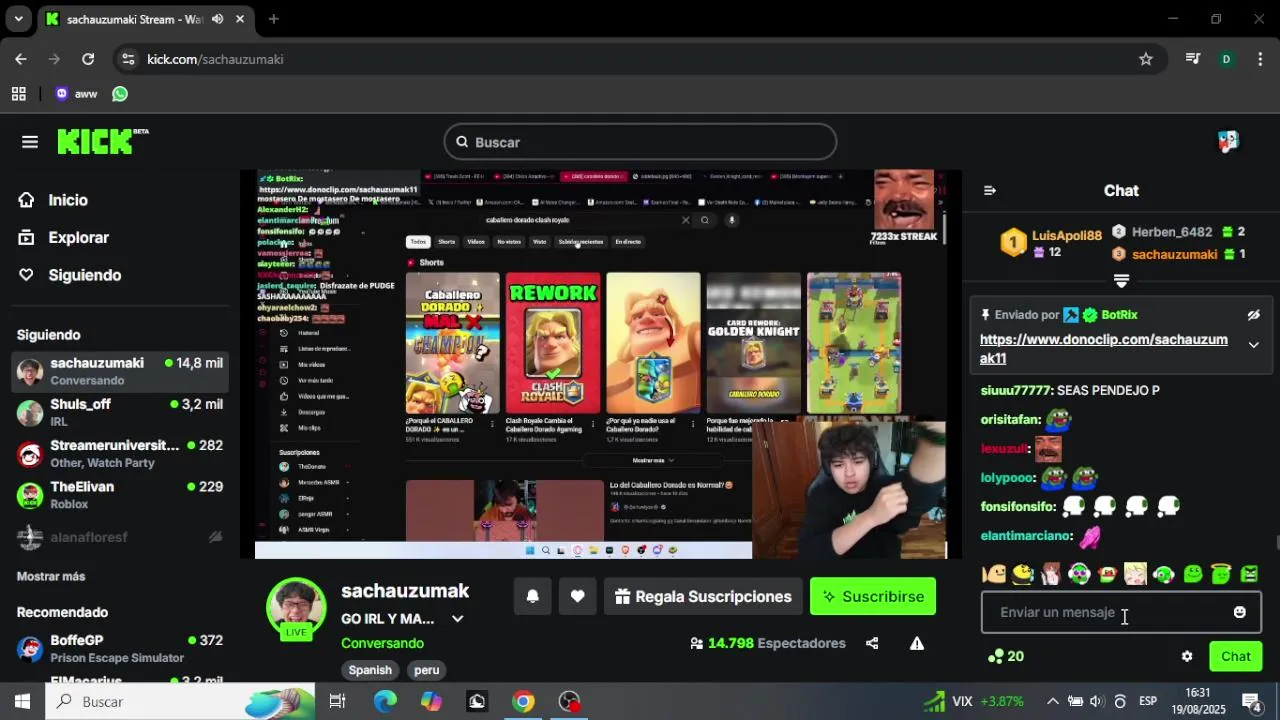Viewport: 1280px width, 720px height.
Task: Select the peru tag
Action: click(x=427, y=670)
